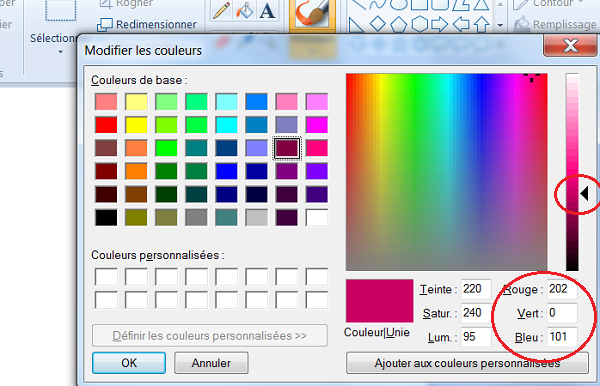The height and width of the screenshot is (386, 600).
Task: Select the first custom color slot
Action: click(x=106, y=277)
